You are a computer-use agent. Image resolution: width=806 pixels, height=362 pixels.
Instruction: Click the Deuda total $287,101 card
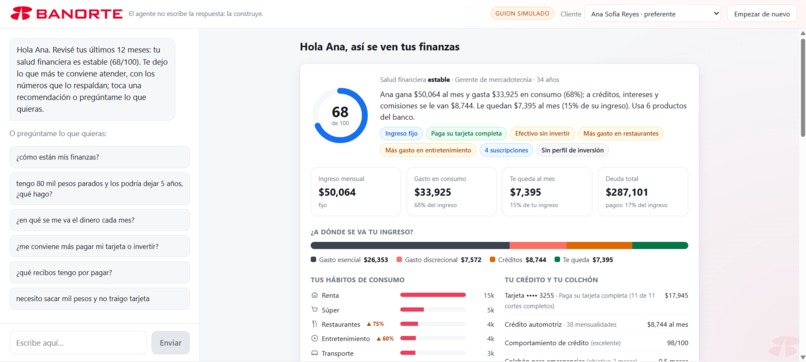pyautogui.click(x=643, y=192)
